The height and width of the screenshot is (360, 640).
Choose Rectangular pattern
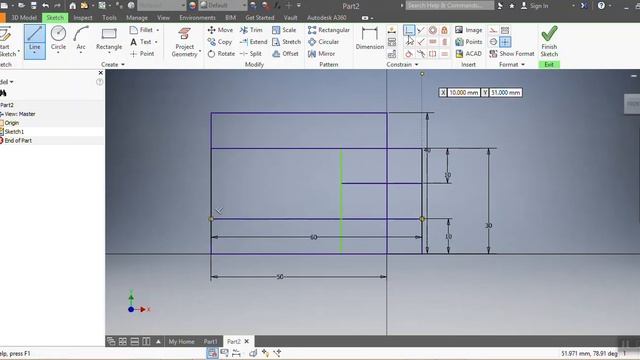[329, 30]
